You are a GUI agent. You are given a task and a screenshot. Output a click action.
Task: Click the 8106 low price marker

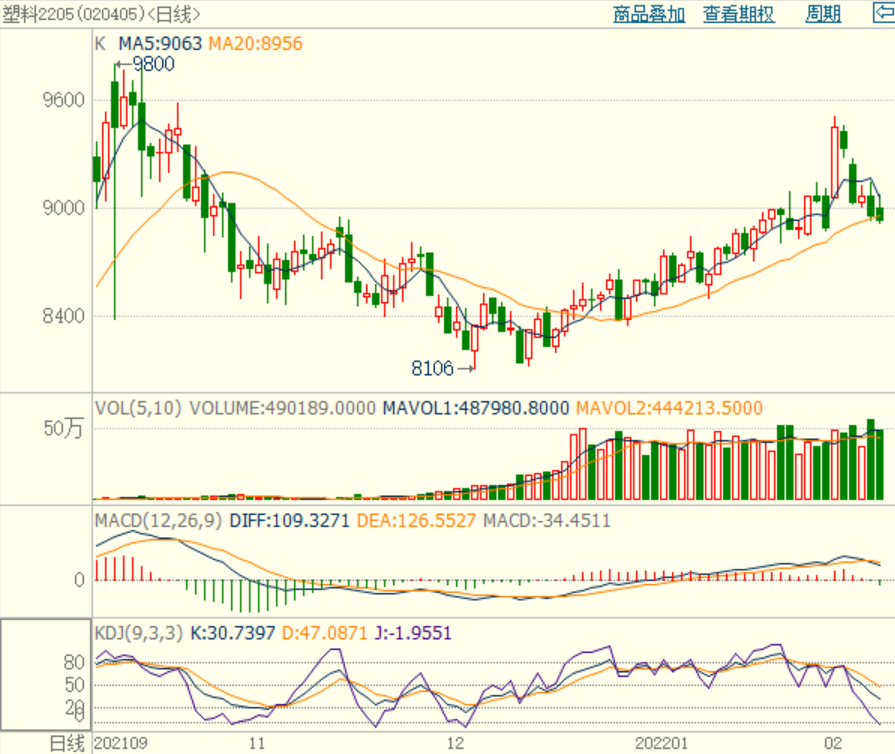[x=431, y=368]
